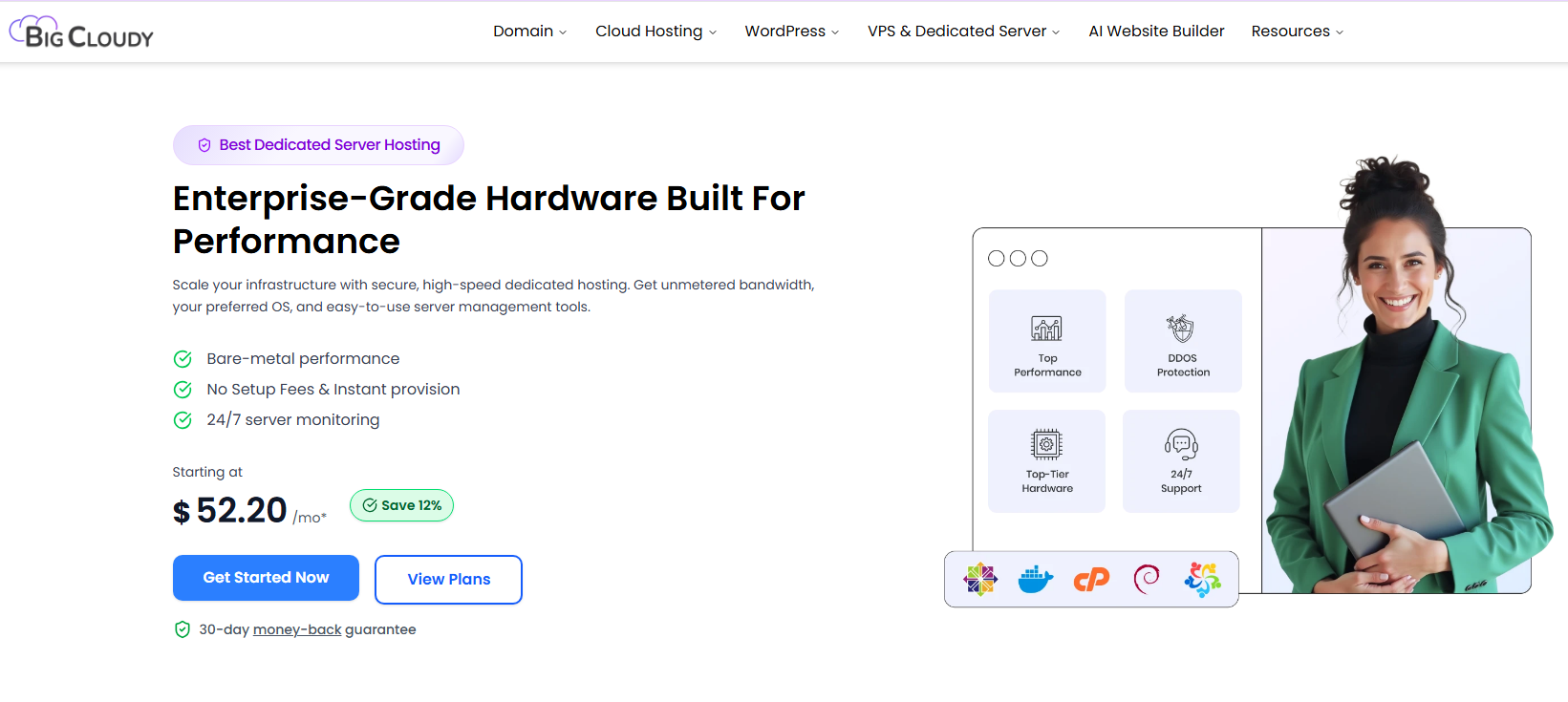
Task: Click the View Plans button
Action: (x=448, y=580)
